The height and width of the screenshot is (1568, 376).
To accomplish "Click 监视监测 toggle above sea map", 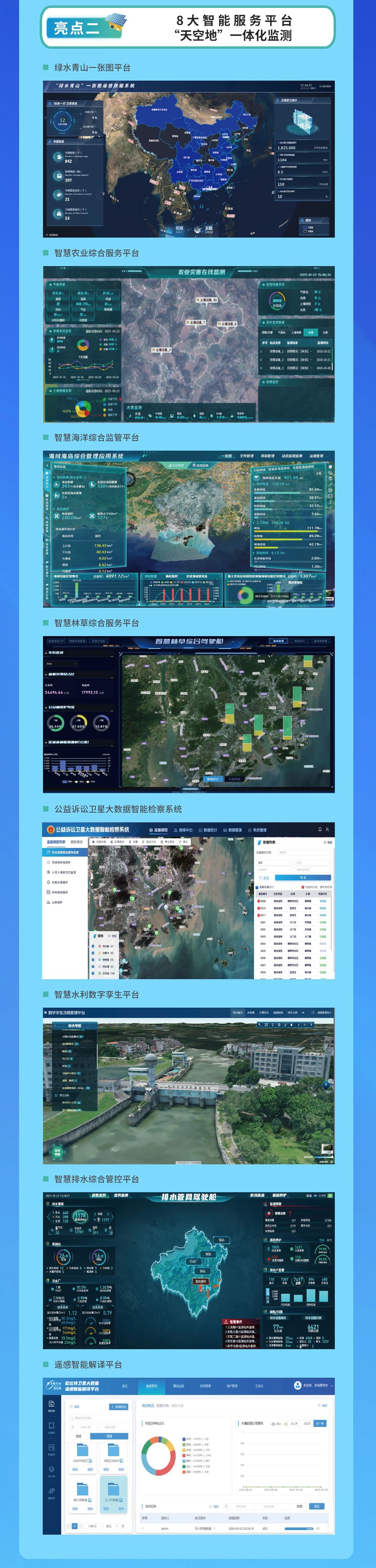I will click(201, 465).
